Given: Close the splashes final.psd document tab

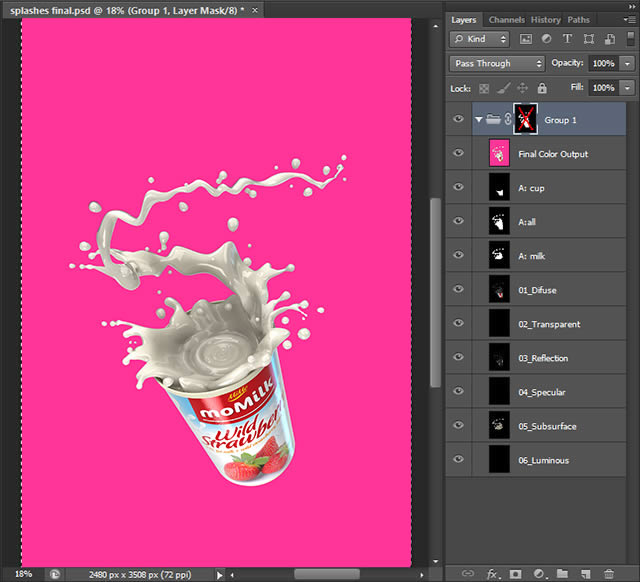Looking at the screenshot, I should point(255,11).
